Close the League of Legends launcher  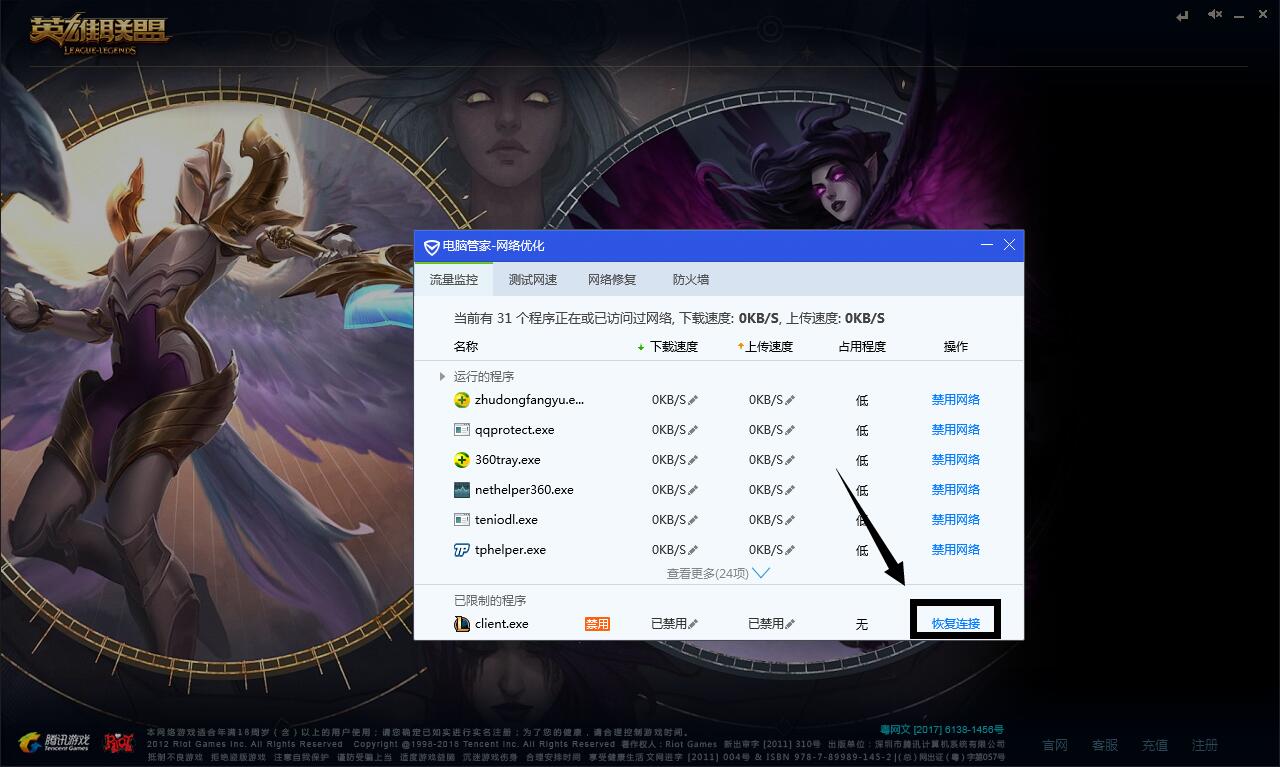(x=1264, y=15)
